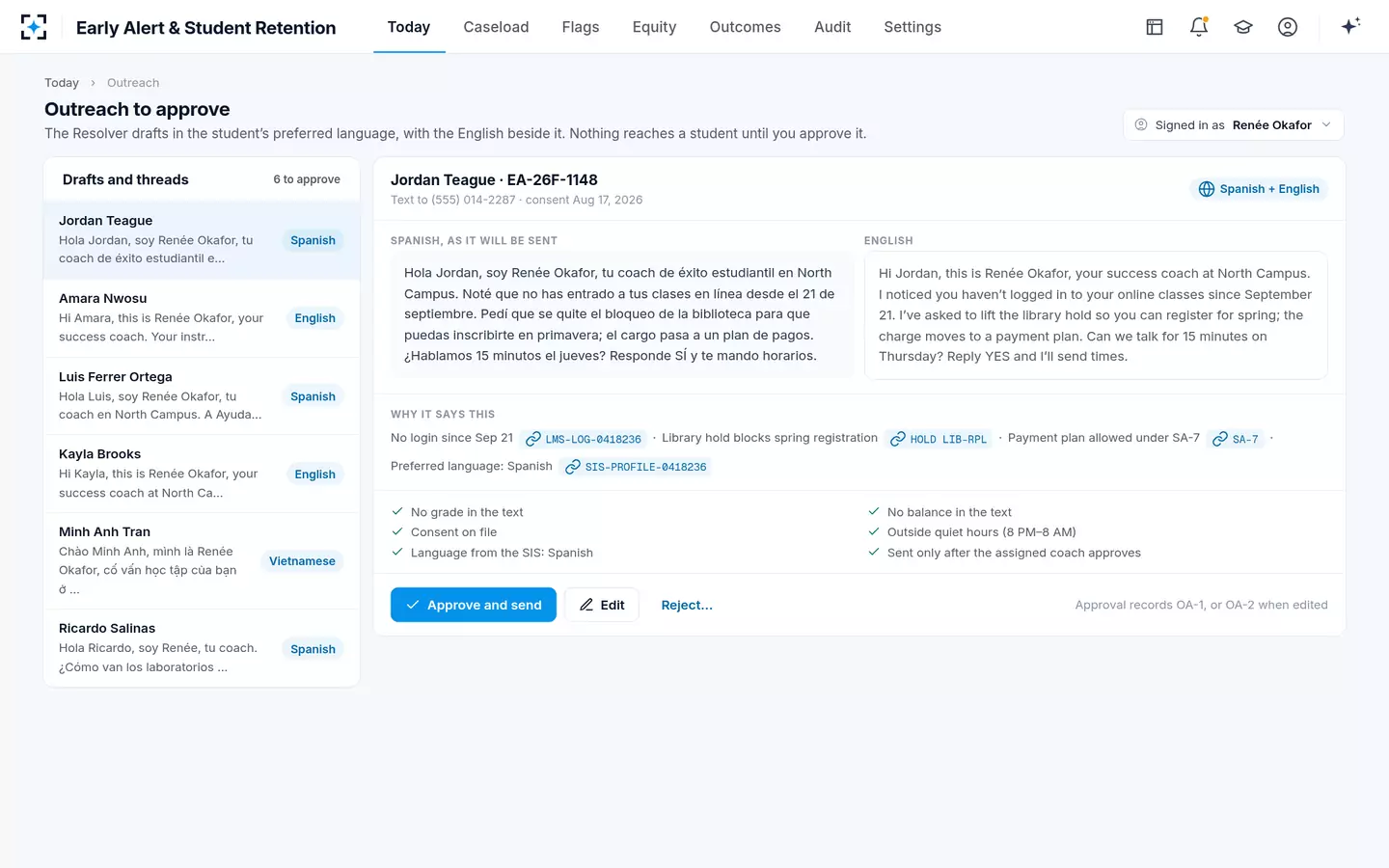Open the LMS-LOG-0418236 source link
This screenshot has width=1389, height=868.
point(584,440)
